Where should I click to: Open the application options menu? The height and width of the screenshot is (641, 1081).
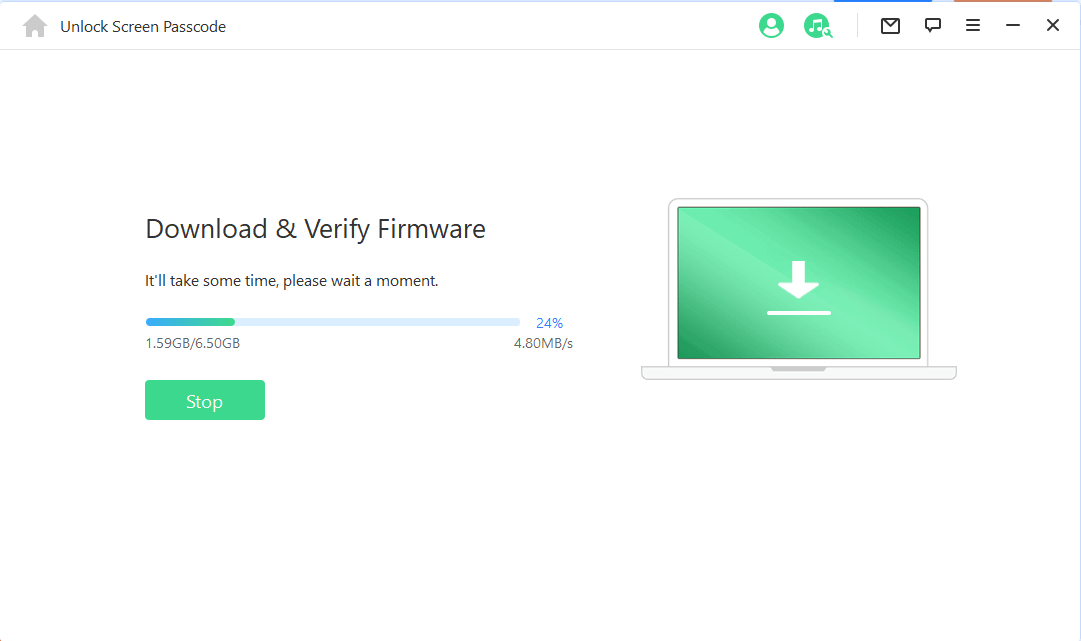972,25
